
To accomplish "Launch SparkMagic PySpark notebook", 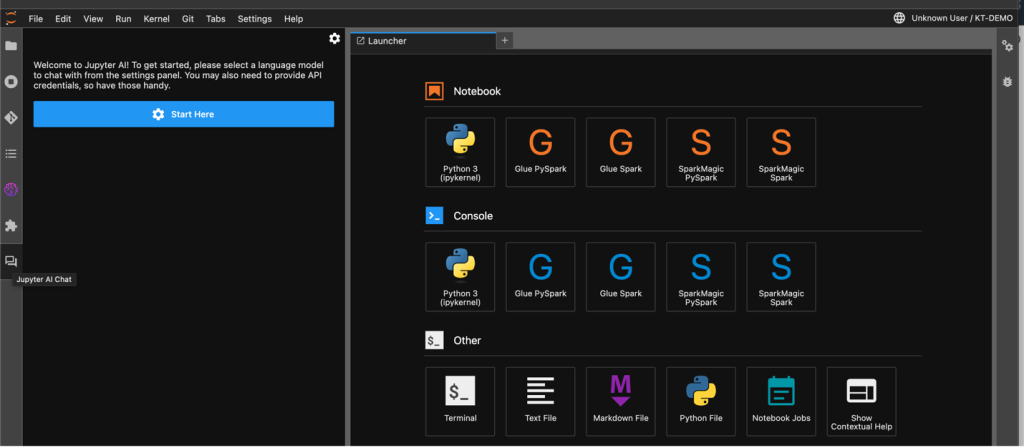I will pyautogui.click(x=701, y=152).
